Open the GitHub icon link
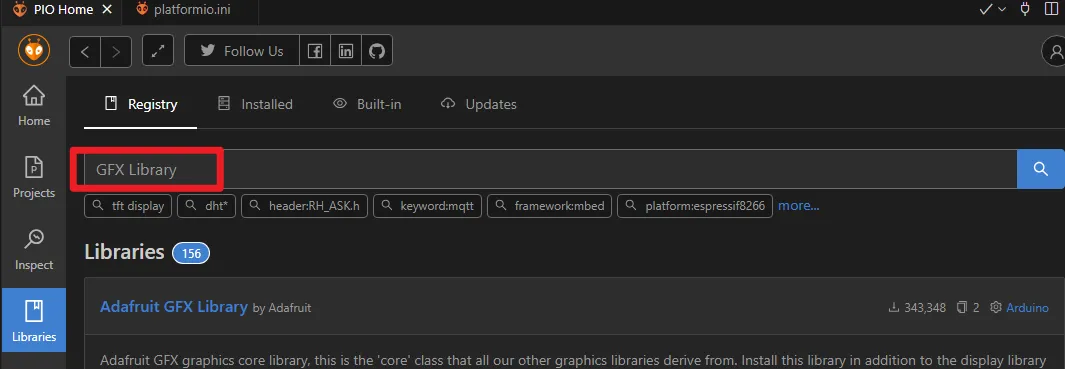This screenshot has width=1065, height=369. [x=376, y=51]
